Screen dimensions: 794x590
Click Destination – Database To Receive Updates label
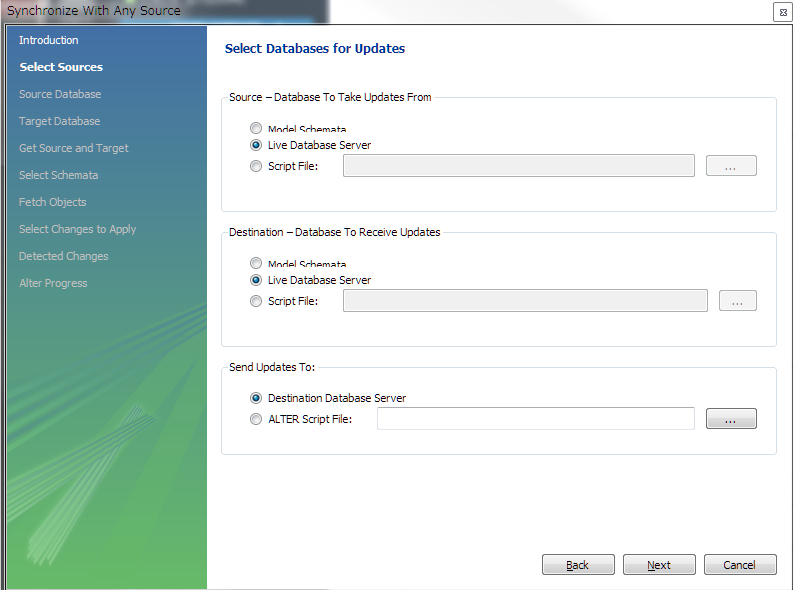335,232
